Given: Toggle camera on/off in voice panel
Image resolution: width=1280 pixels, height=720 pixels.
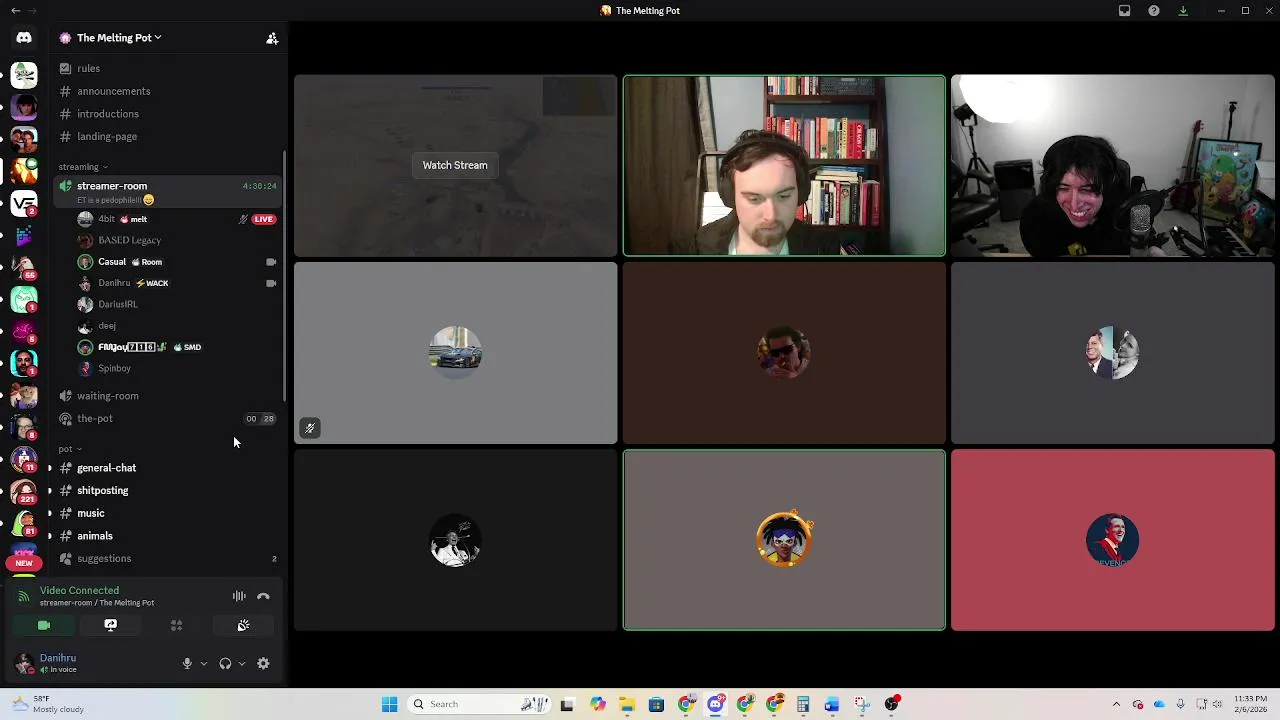Looking at the screenshot, I should tap(44, 625).
